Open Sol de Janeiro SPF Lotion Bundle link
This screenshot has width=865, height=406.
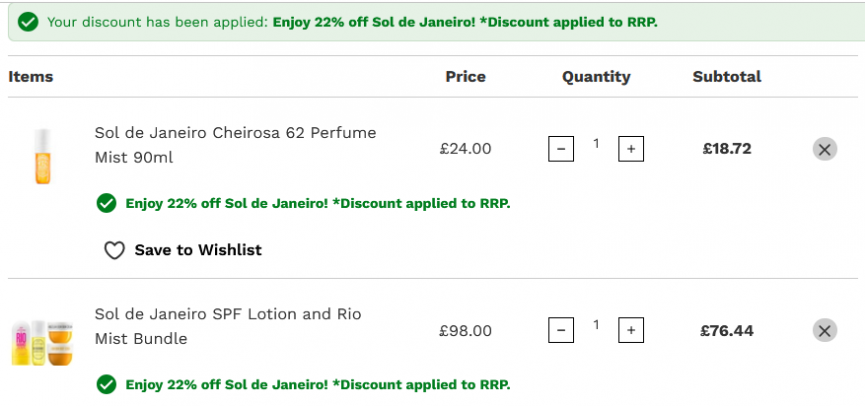click(x=228, y=326)
